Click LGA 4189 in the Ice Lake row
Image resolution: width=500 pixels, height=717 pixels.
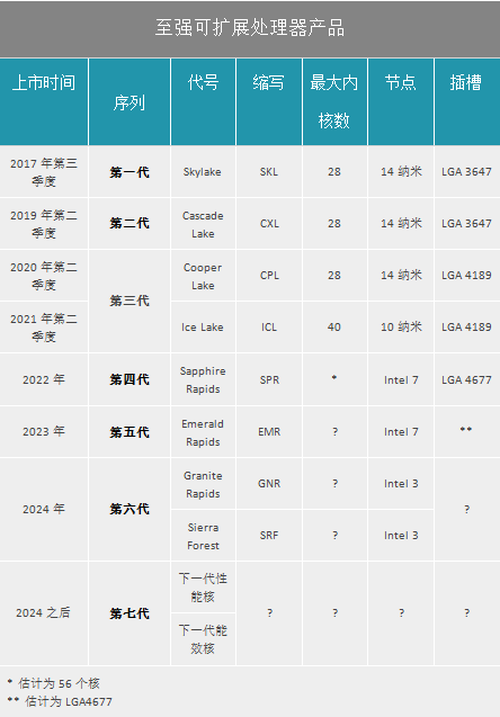pyautogui.click(x=467, y=327)
